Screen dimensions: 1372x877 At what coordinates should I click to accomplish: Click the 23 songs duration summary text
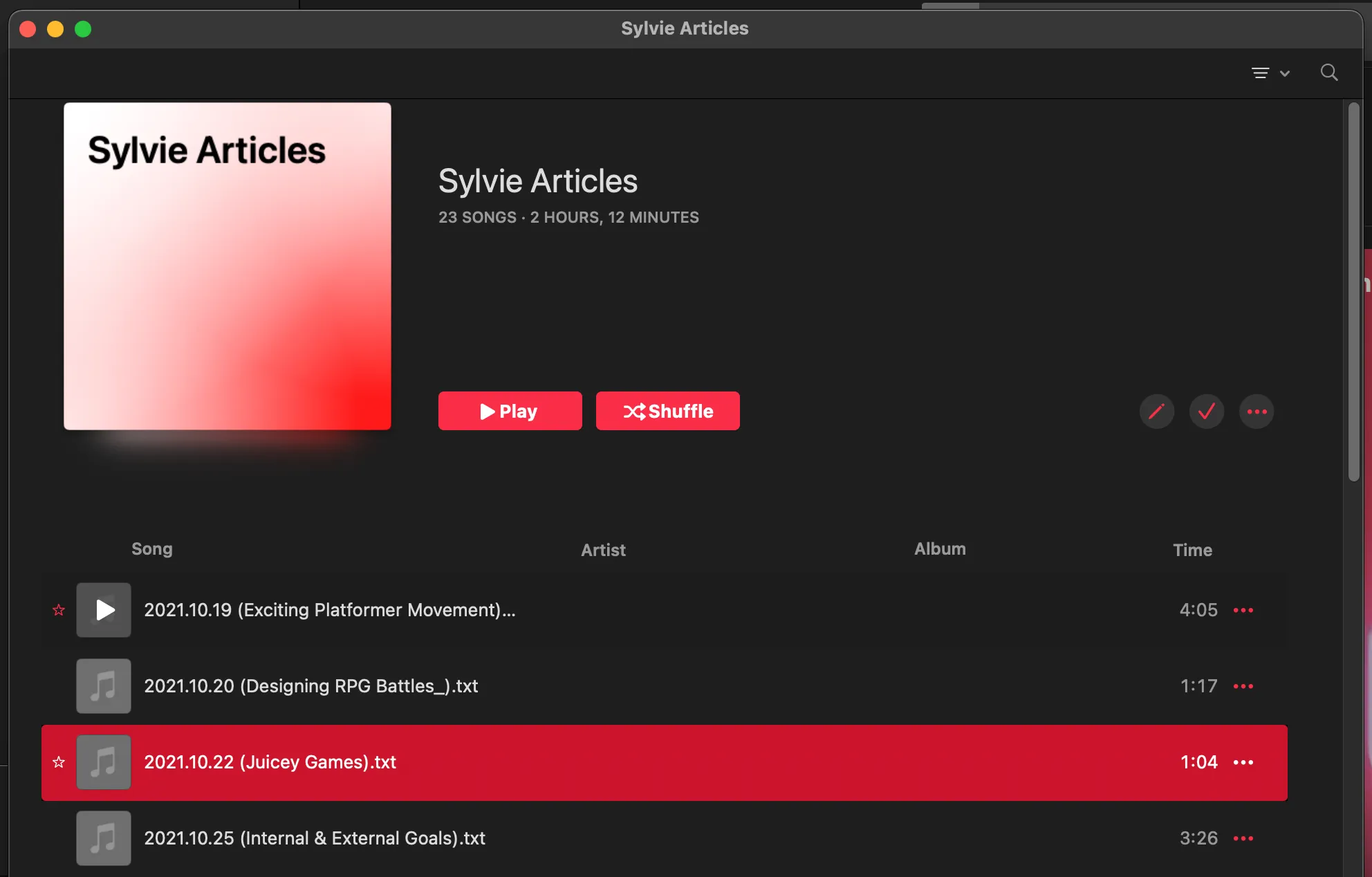pos(568,217)
